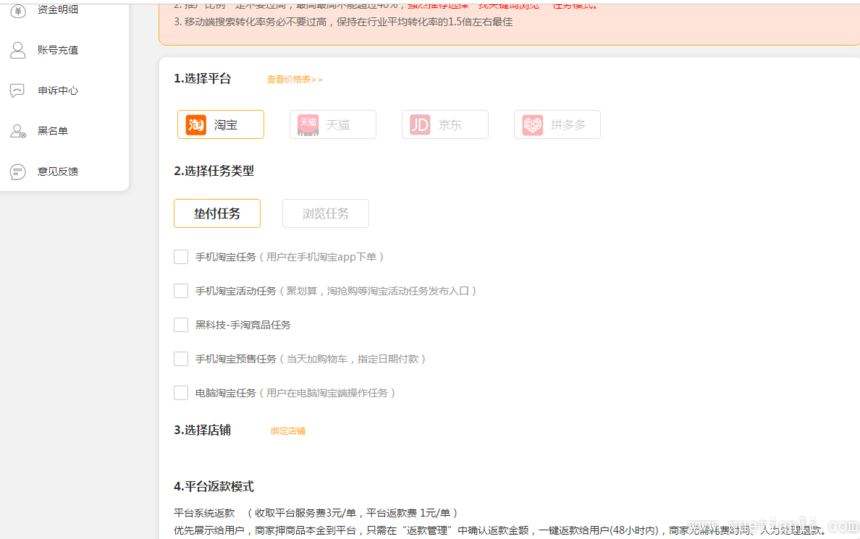Click the 2.选择任务类型 heading
Viewport: 860px width, 539px height.
(x=214, y=171)
